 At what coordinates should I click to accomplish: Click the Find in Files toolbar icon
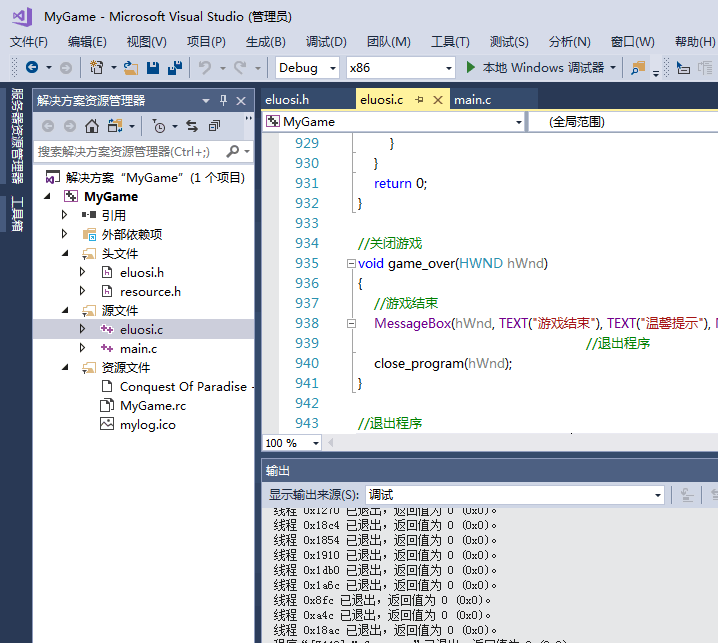(638, 68)
